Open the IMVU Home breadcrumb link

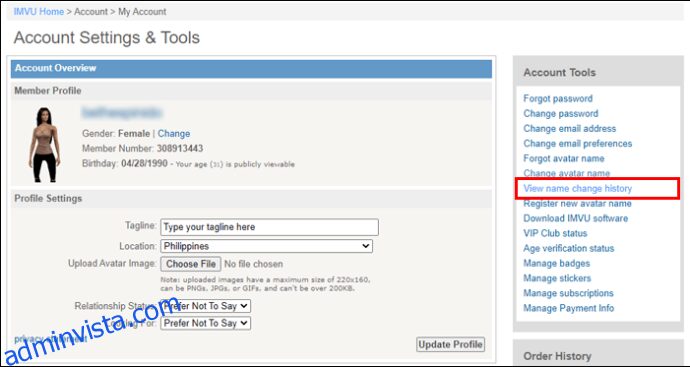tap(39, 12)
